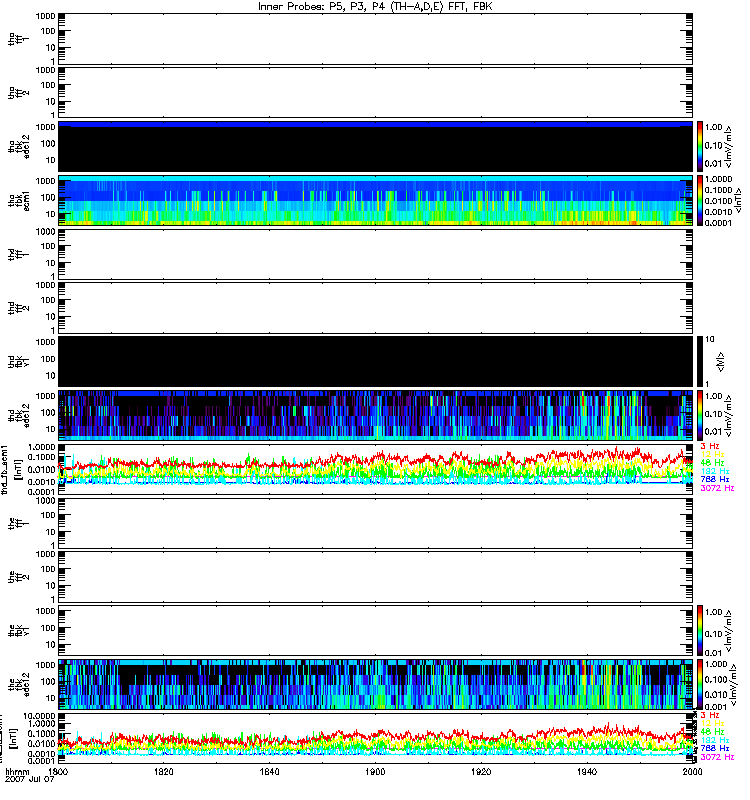Click magenta "3072 Hz" legend in bottom line plot
Image resolution: width=750 pixels, height=800 pixels.
(x=717, y=757)
